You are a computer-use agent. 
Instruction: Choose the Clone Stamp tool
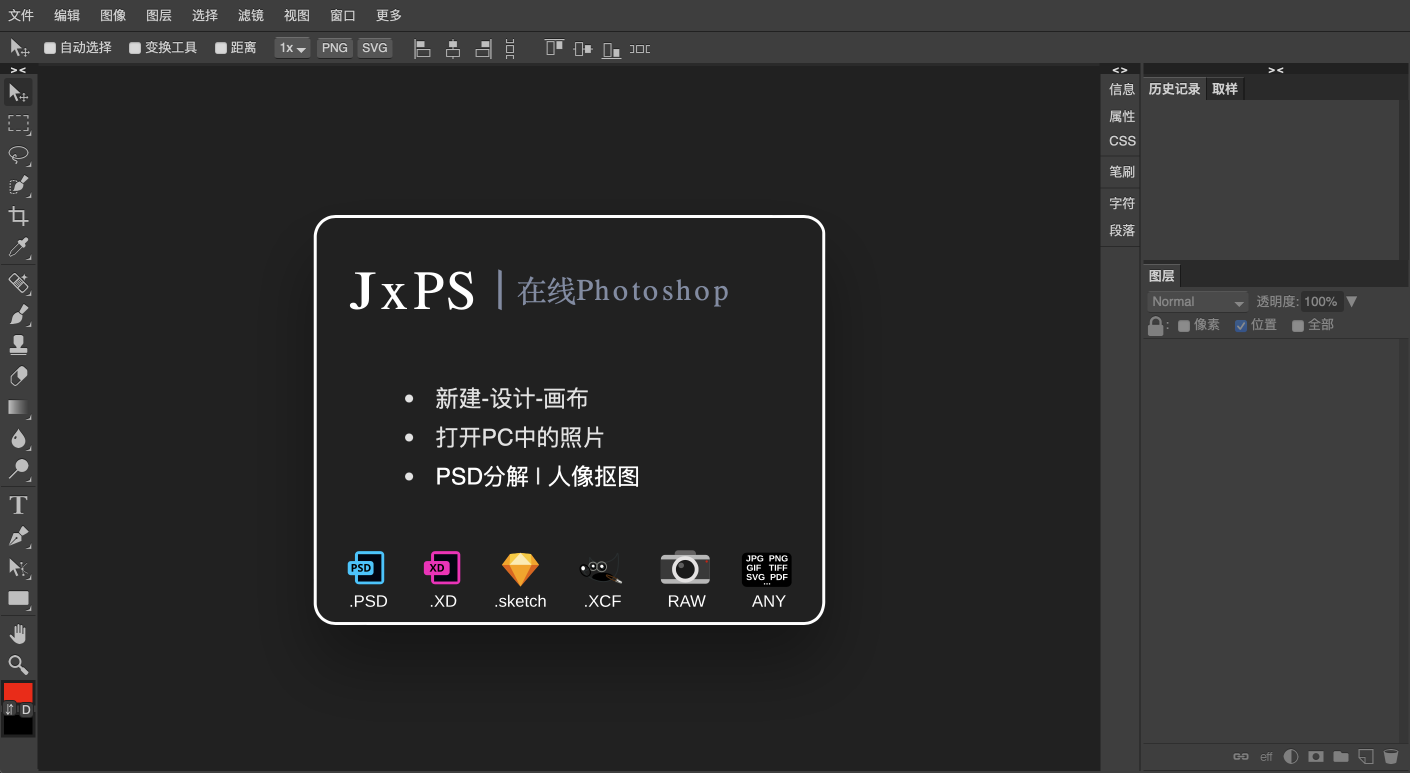point(18,345)
